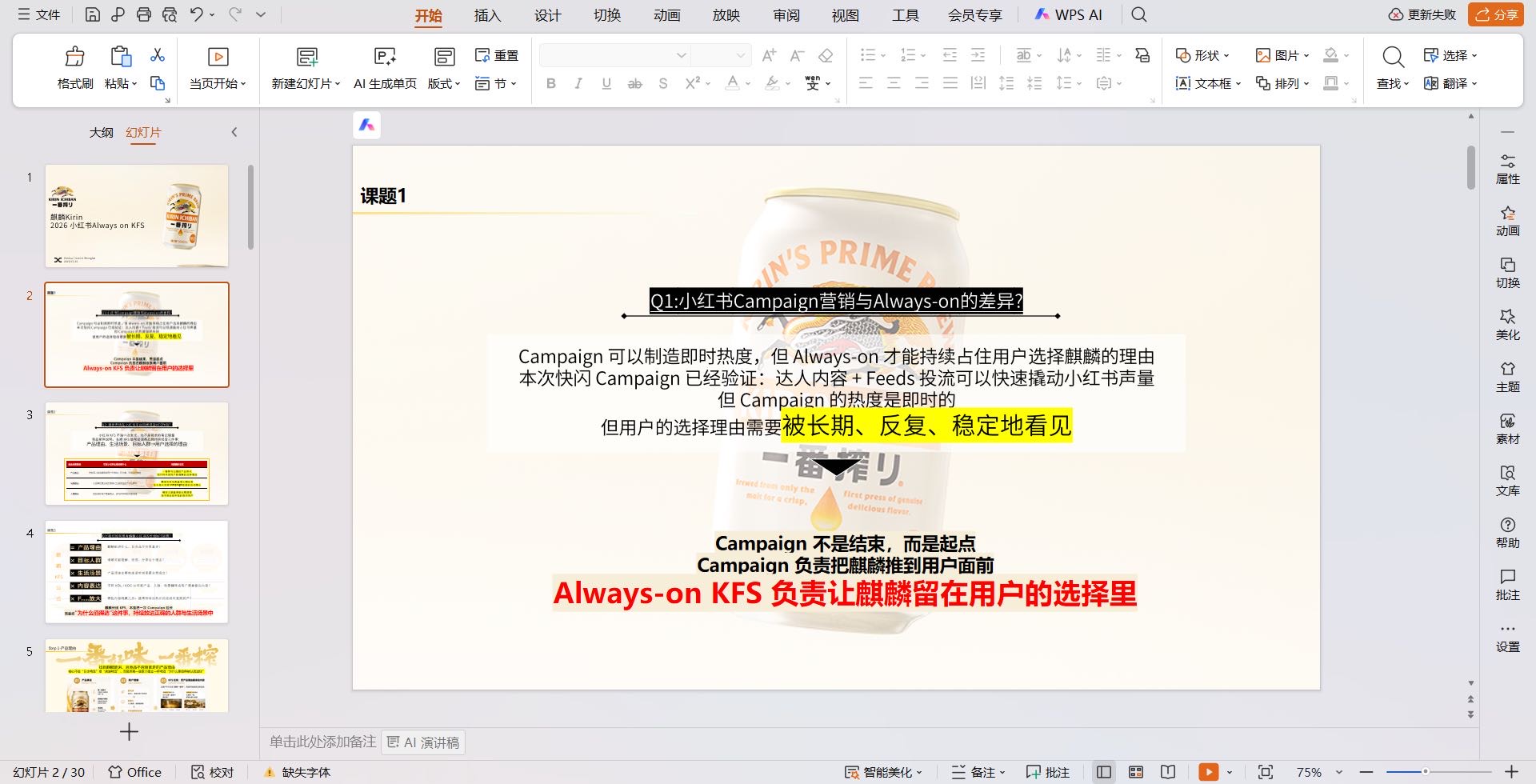
Task: Open 帮助 help in the side panel
Action: (x=1508, y=533)
